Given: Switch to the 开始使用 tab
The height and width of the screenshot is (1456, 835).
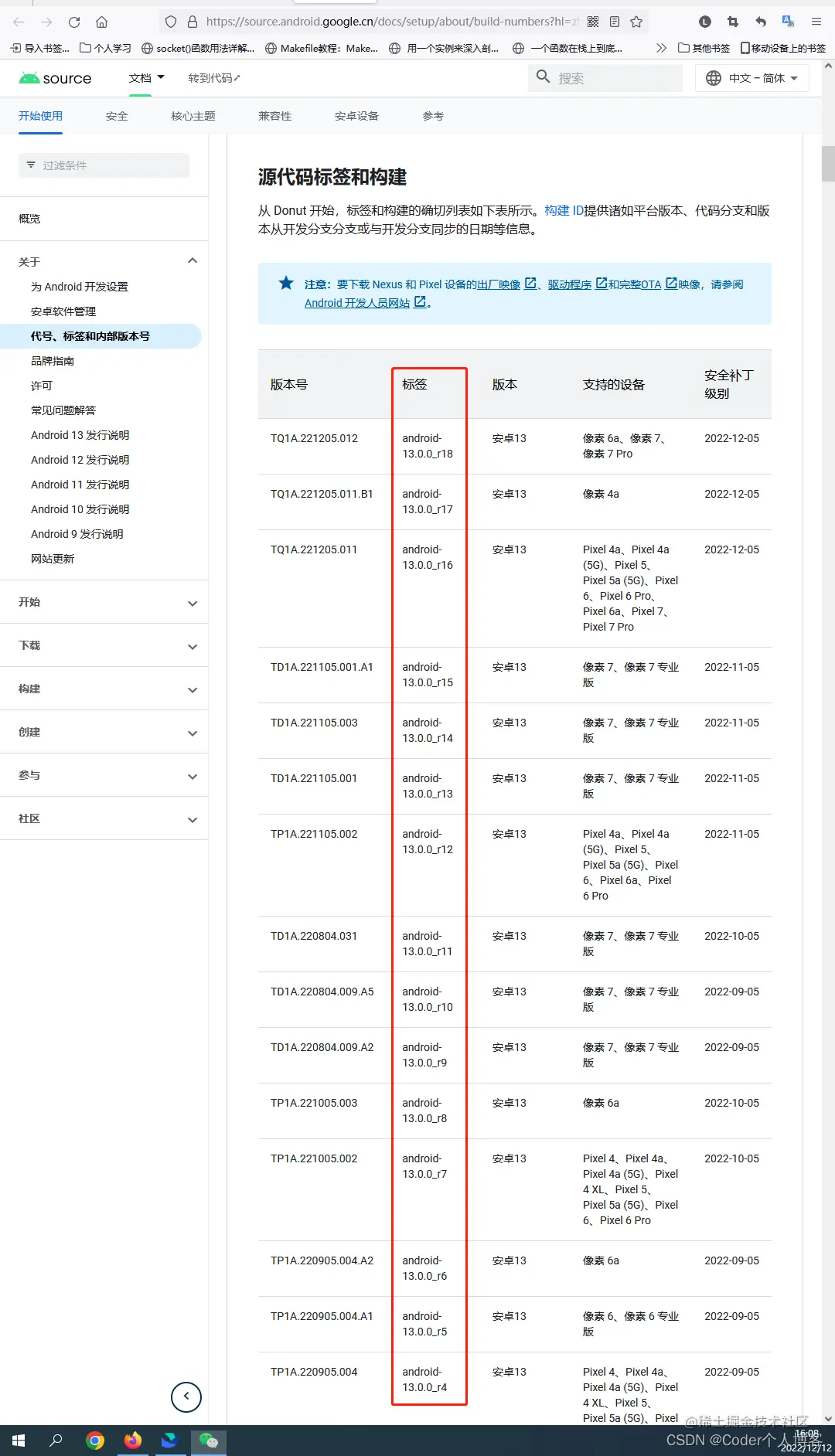Looking at the screenshot, I should (40, 116).
